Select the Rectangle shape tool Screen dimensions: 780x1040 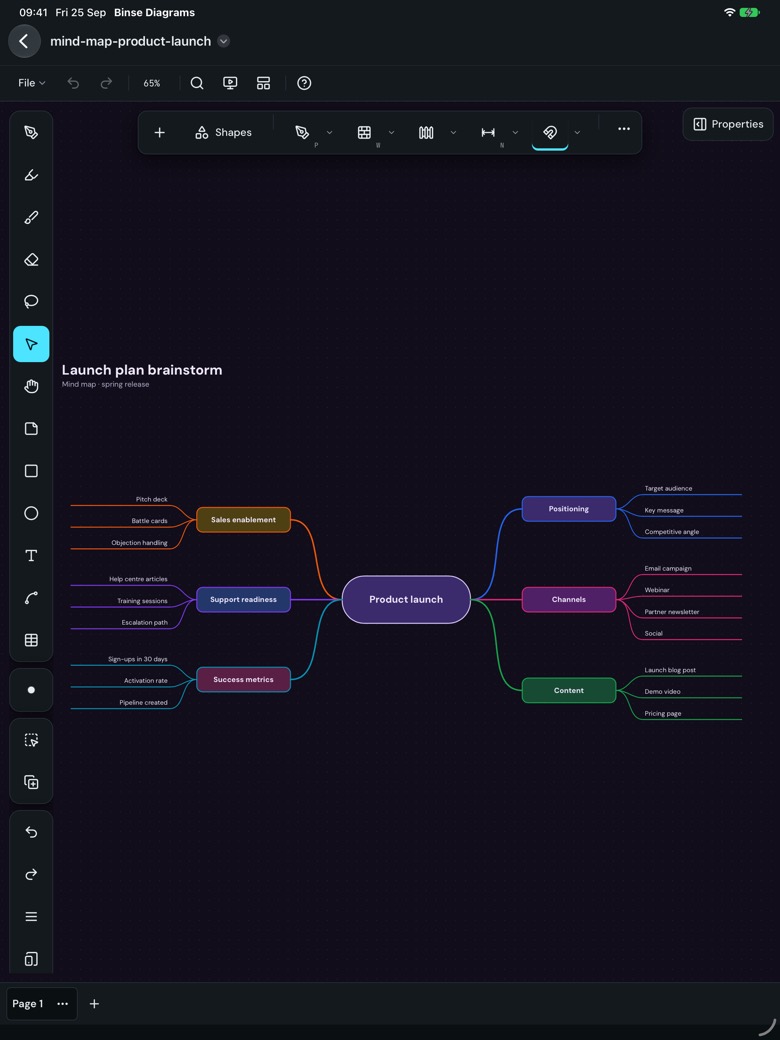(31, 471)
